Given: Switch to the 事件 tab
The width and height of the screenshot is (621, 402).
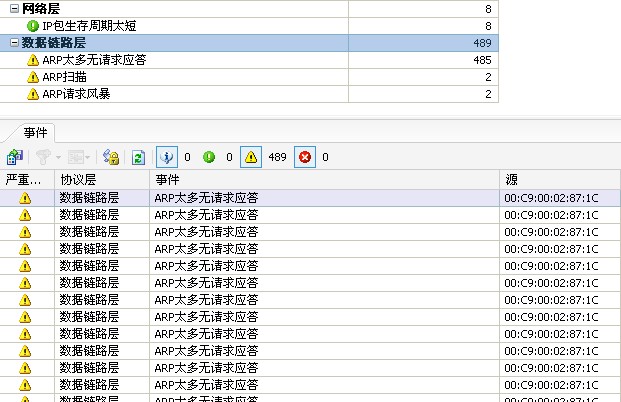Looking at the screenshot, I should click(35, 132).
